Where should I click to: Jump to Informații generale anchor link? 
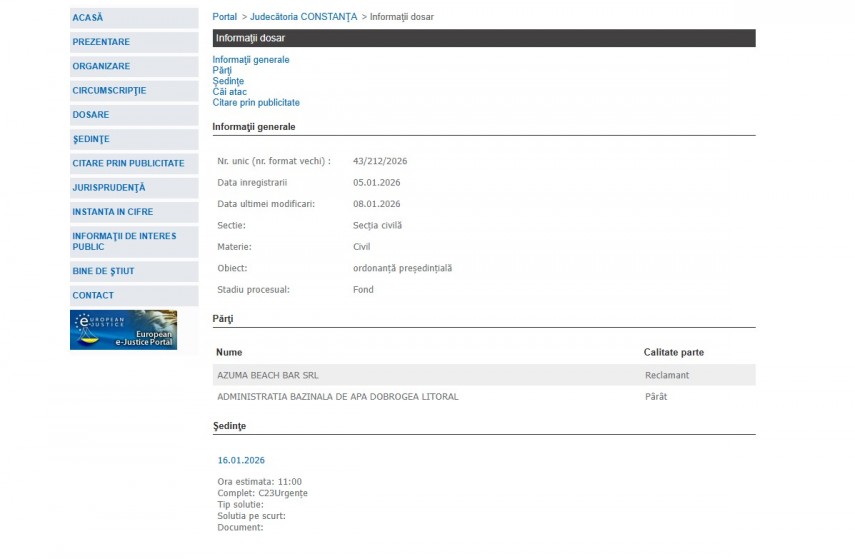[251, 60]
